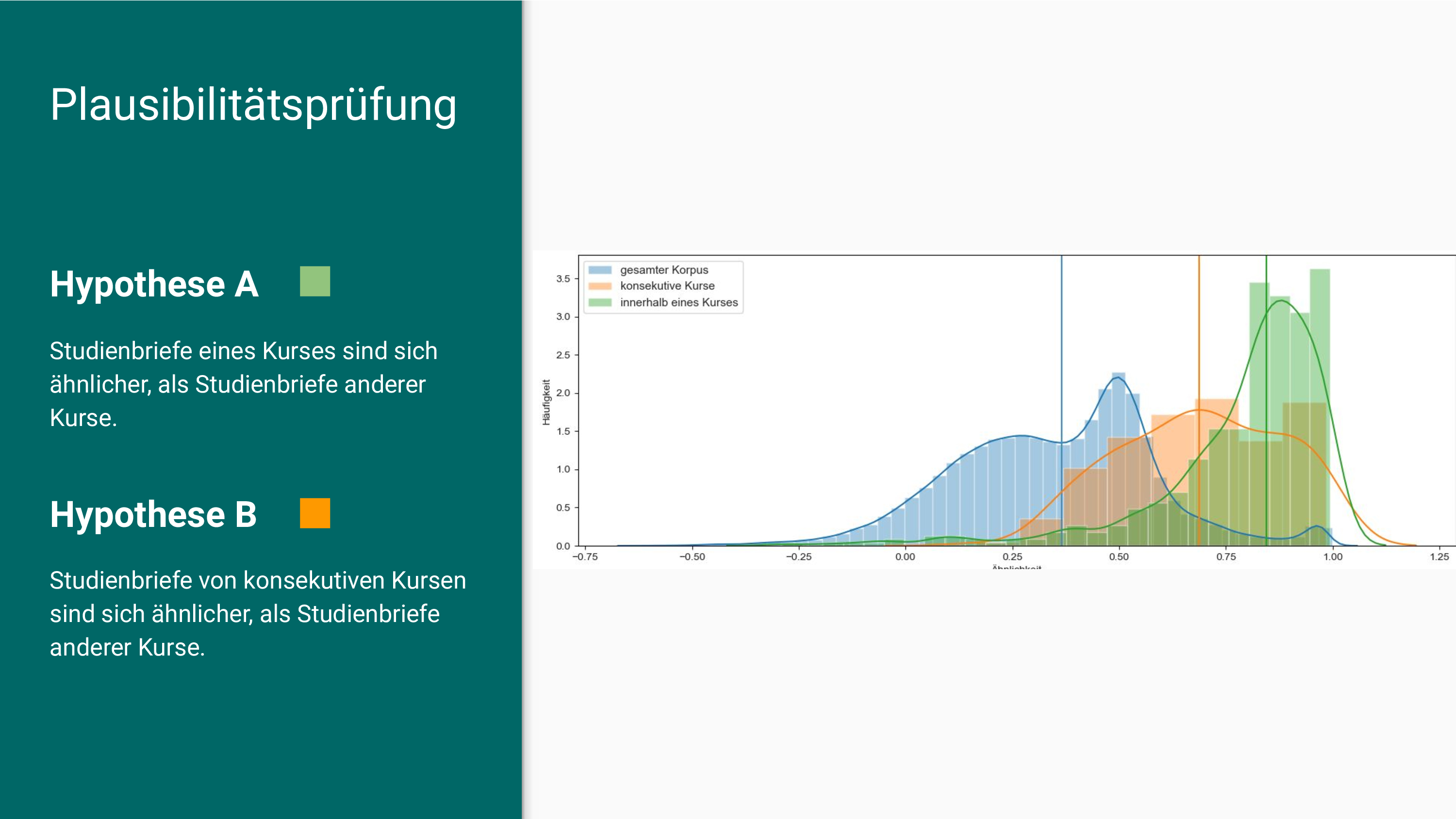Click the 0.00 tick label on x-axis
This screenshot has height=819, width=1456.
(905, 557)
